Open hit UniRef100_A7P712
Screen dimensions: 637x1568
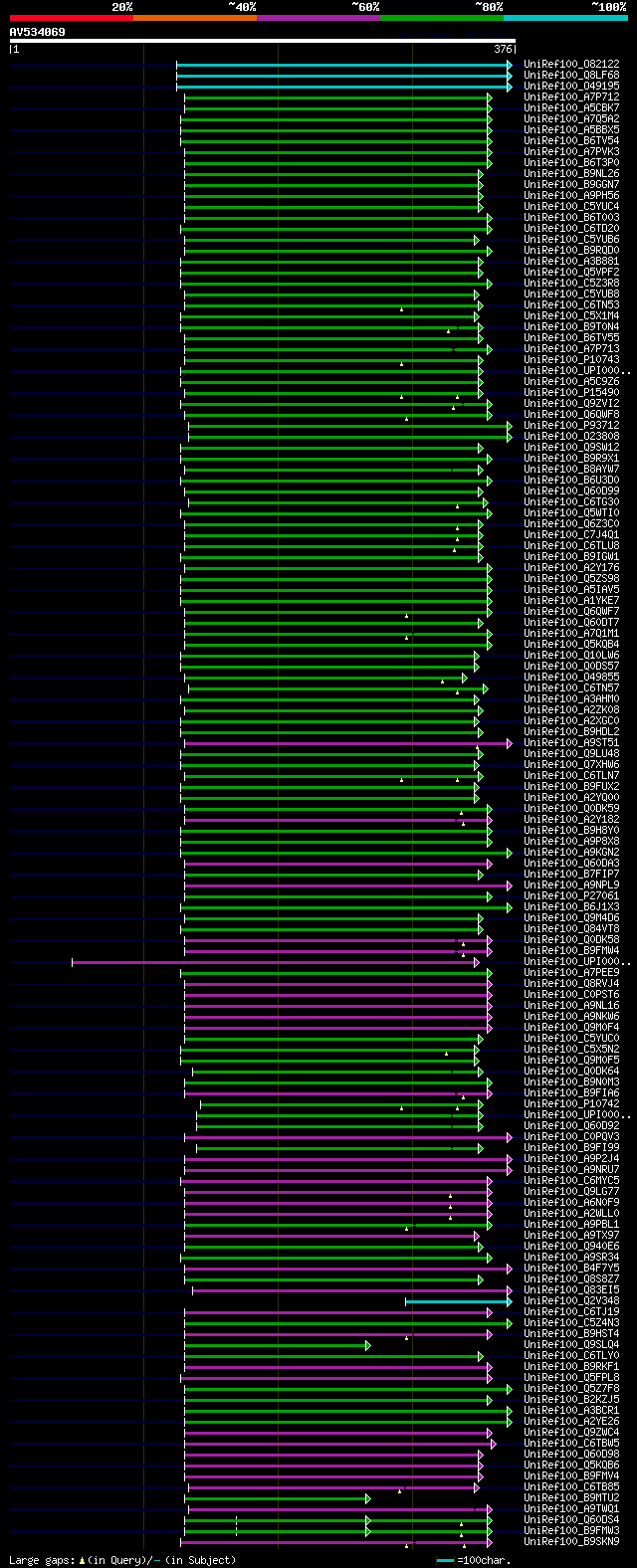571,97
